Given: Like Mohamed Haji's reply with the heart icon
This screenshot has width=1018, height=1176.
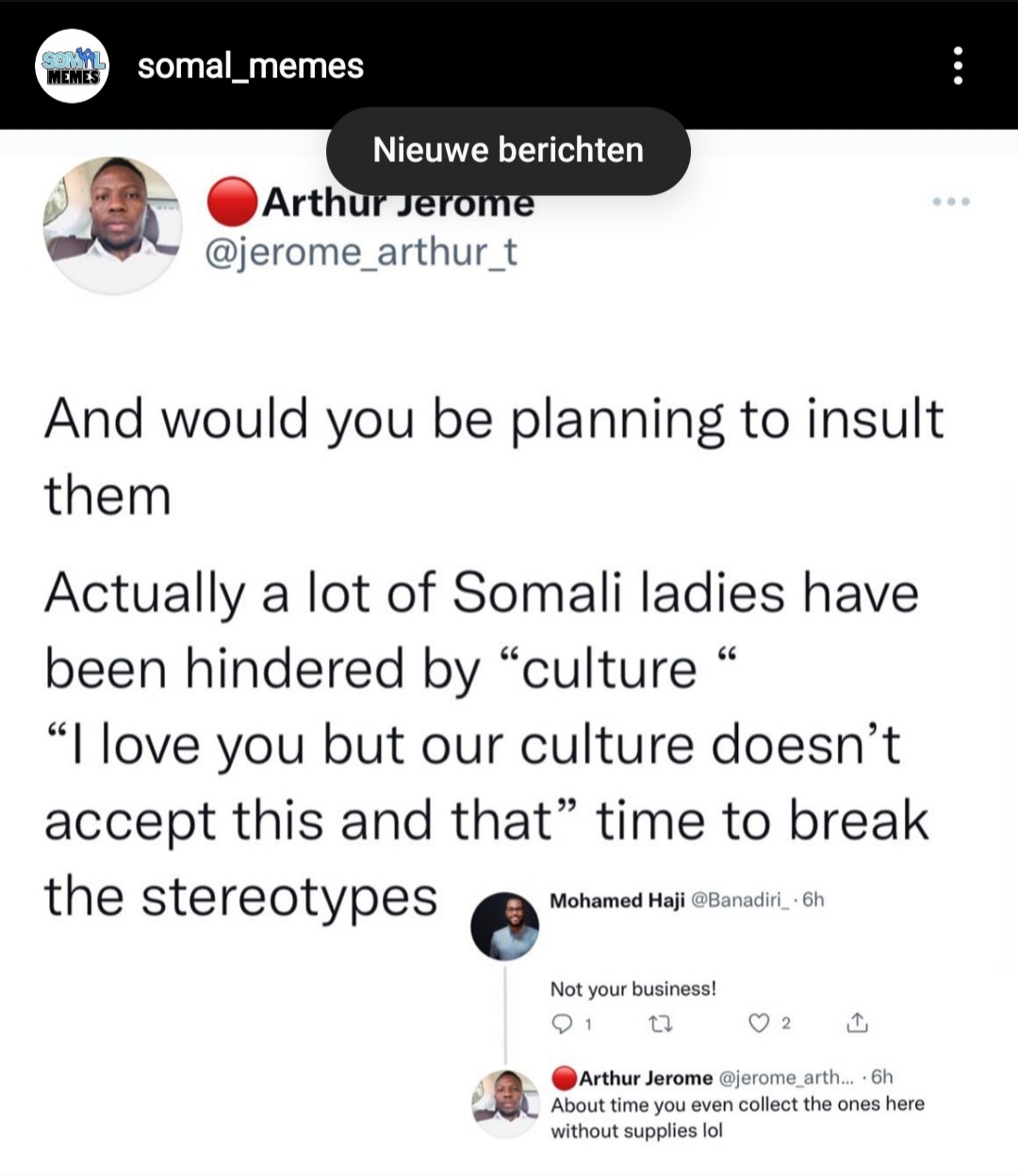Looking at the screenshot, I should pyautogui.click(x=760, y=1023).
